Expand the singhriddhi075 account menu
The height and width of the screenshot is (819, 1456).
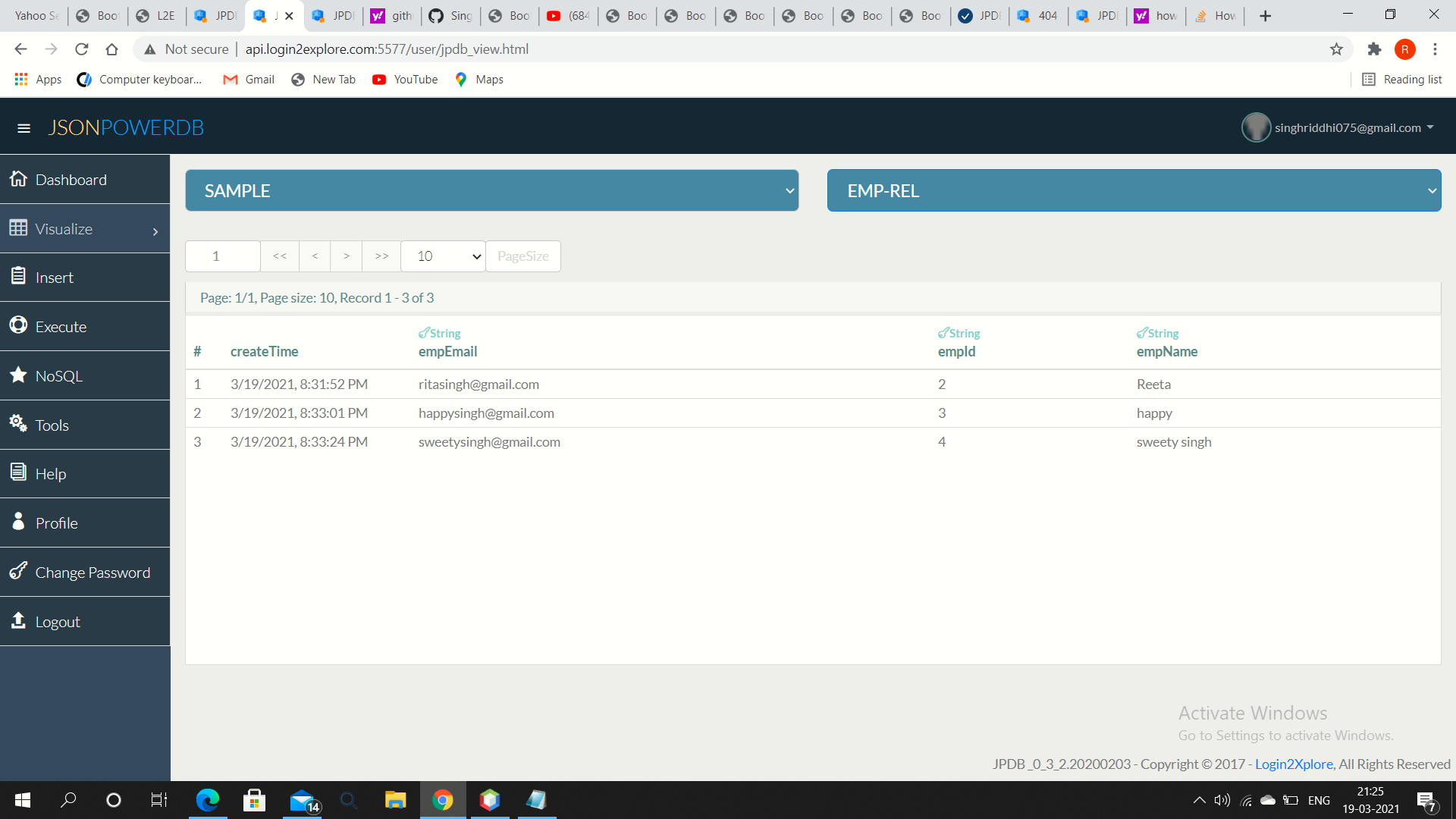(x=1348, y=127)
